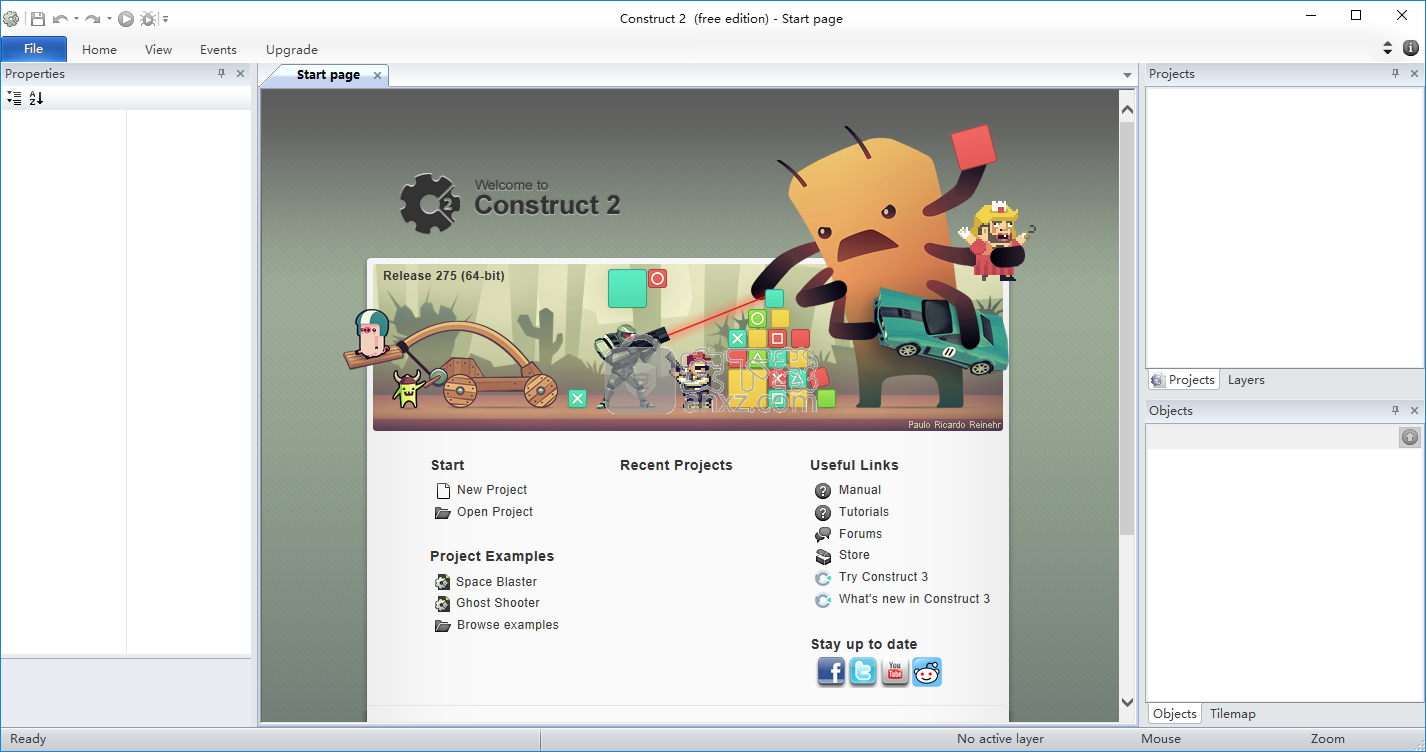Screen dimensions: 1426x752
Task: Click the New Project page icon
Action: [x=443, y=491]
